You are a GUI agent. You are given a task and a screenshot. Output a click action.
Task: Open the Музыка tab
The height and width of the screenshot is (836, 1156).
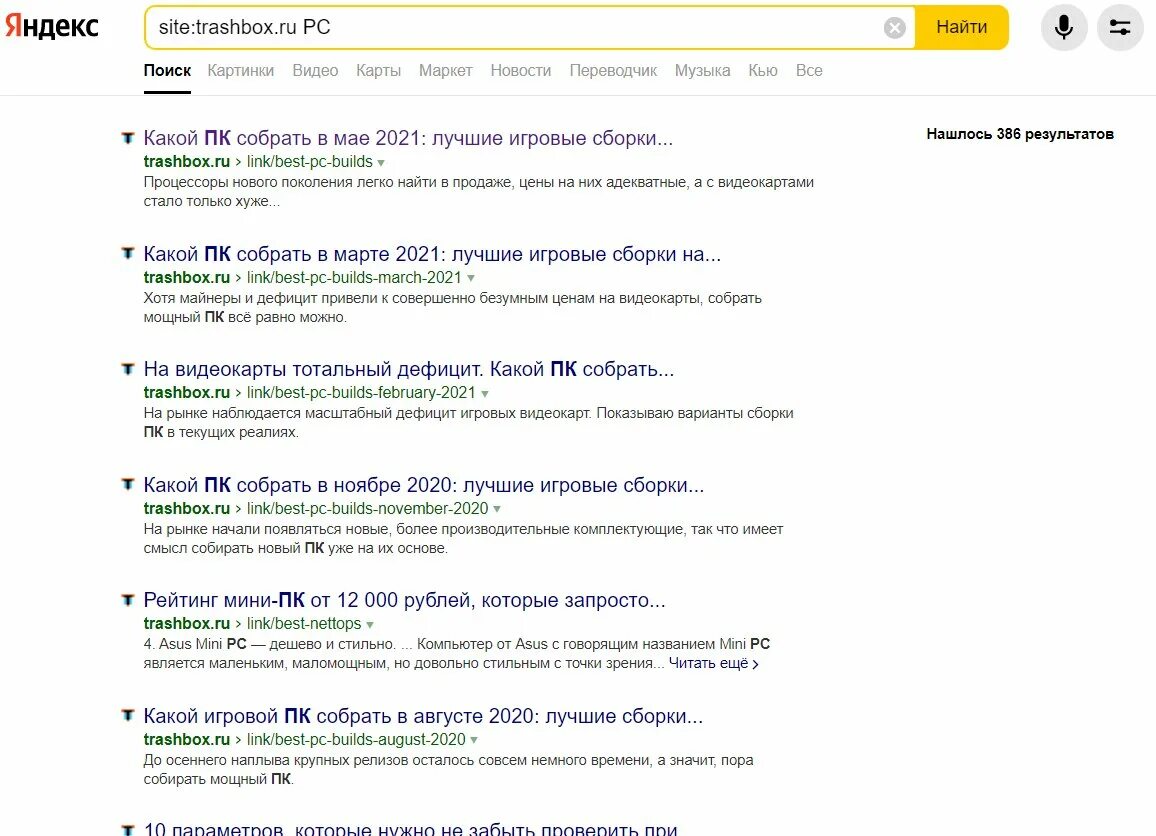[x=702, y=71]
